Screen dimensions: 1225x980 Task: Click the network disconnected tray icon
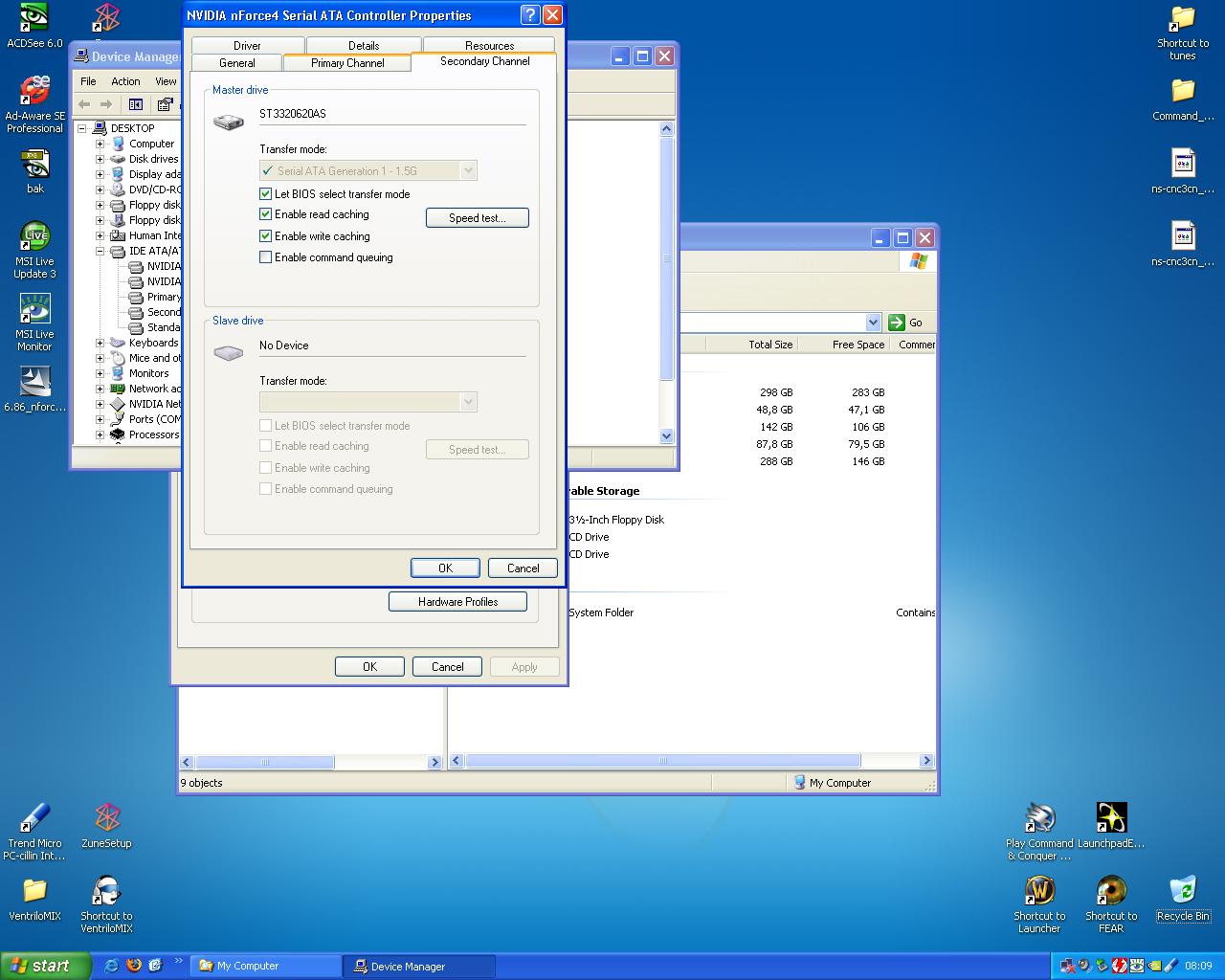(1067, 966)
